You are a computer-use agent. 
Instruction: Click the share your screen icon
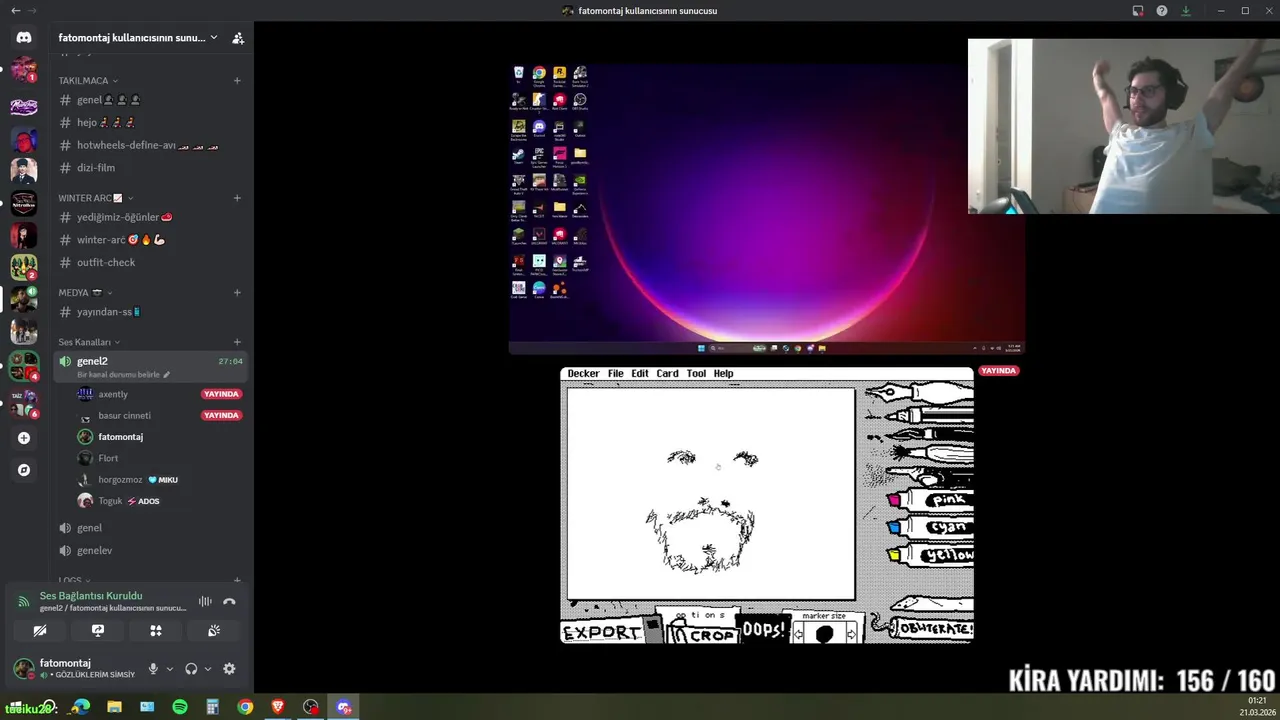[x=98, y=631]
